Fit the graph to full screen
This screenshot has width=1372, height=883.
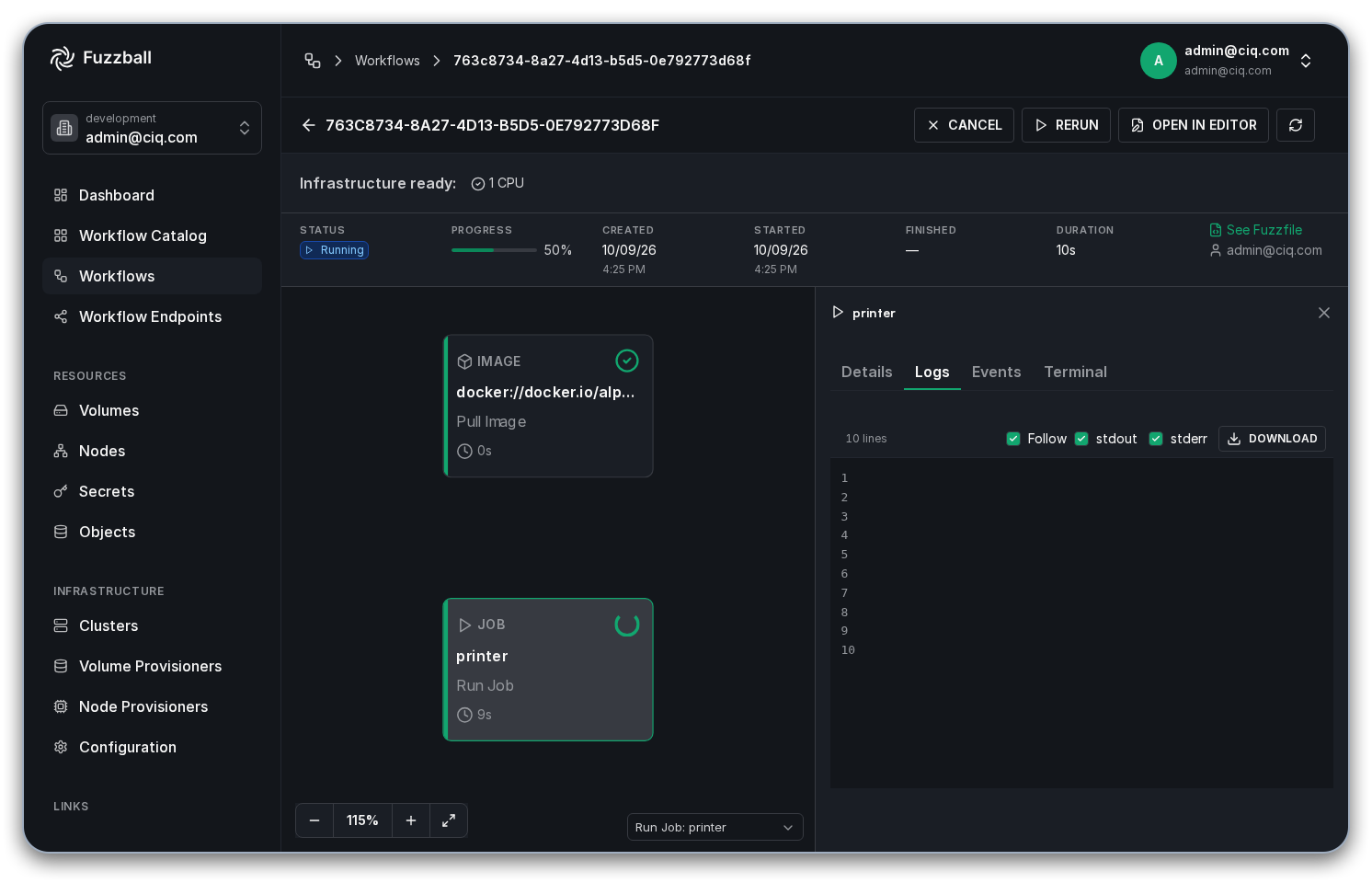pyautogui.click(x=449, y=820)
